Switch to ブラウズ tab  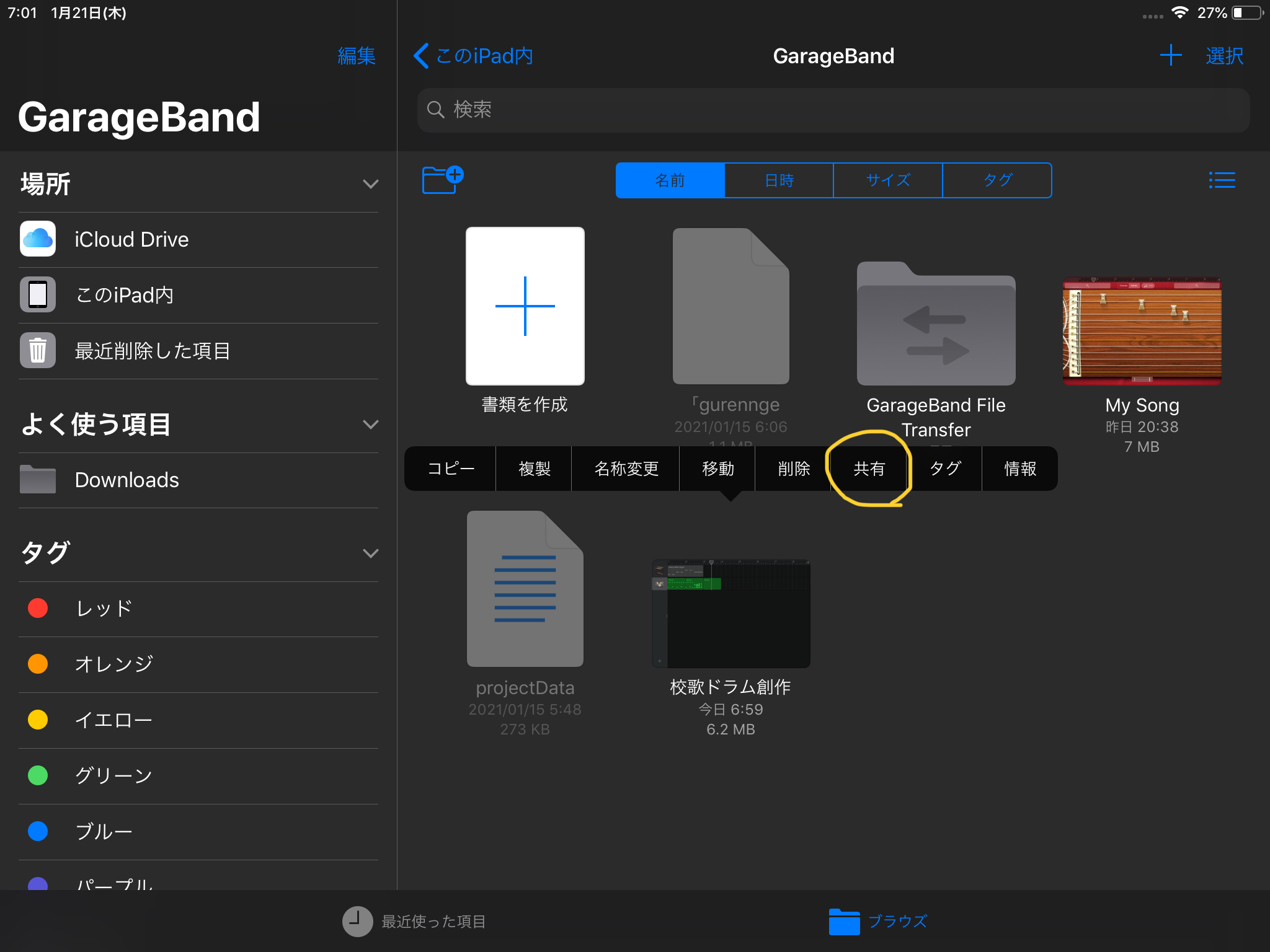pos(878,922)
